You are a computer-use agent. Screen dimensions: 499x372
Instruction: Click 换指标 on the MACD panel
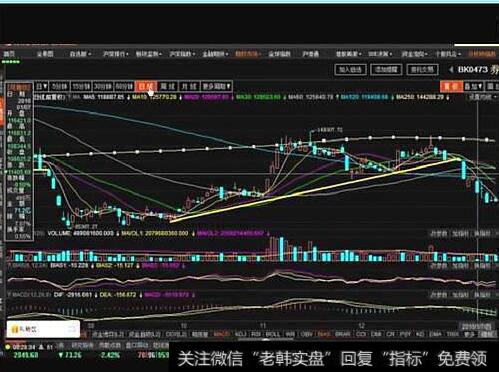coord(482,295)
